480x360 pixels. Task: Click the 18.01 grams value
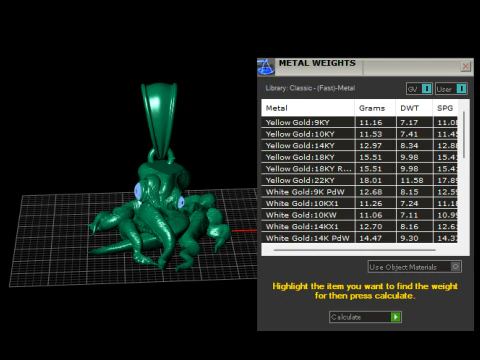coord(371,180)
